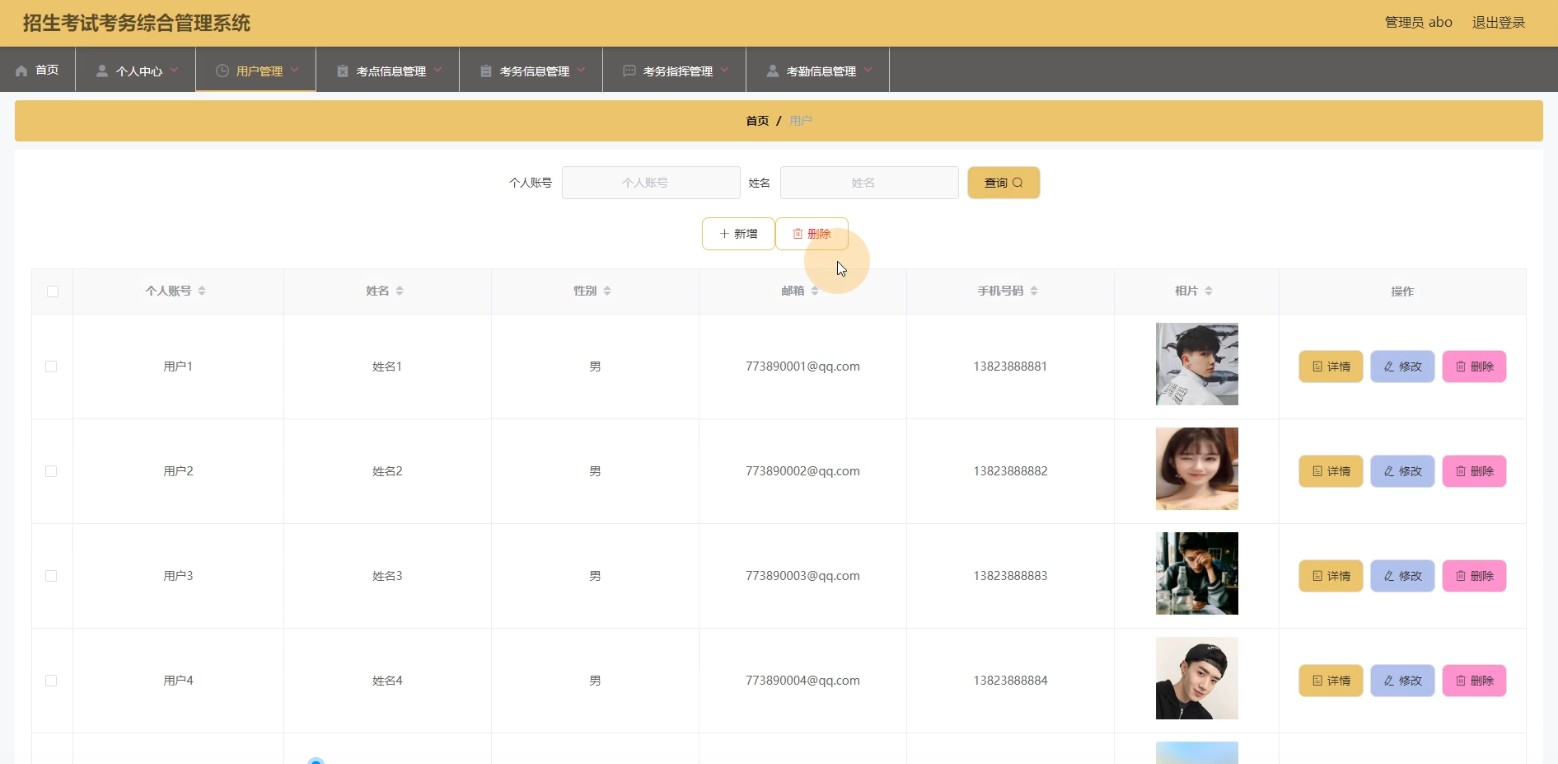
Task: Sort by the 个人账号 column sort arrows
Action: pyautogui.click(x=202, y=291)
